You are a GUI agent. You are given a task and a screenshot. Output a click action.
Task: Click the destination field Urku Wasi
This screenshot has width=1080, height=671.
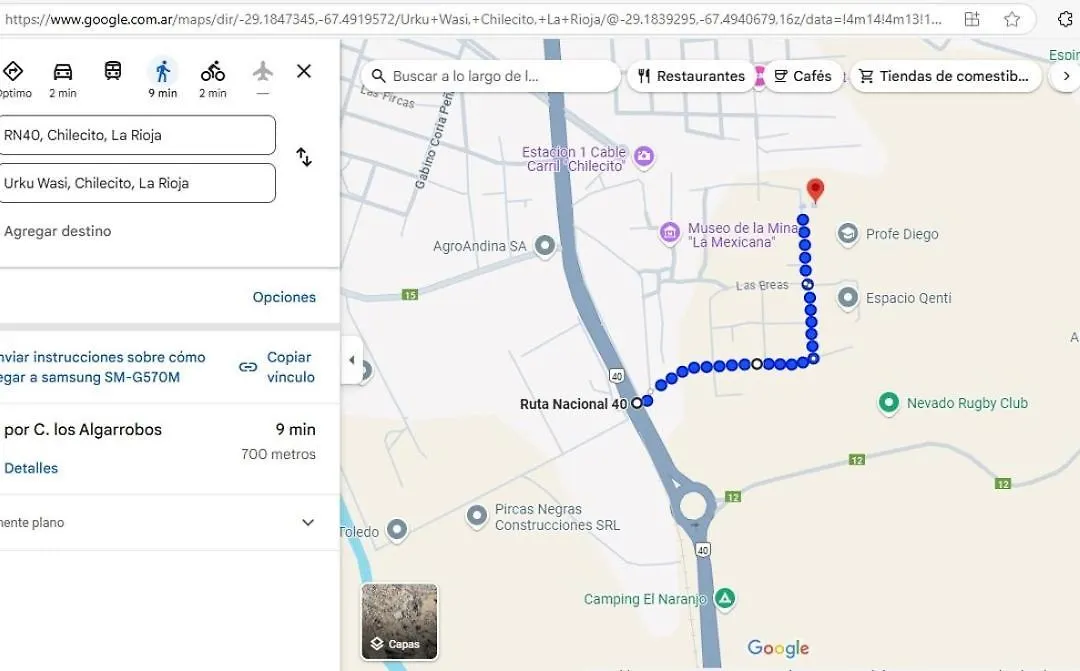pyautogui.click(x=136, y=183)
